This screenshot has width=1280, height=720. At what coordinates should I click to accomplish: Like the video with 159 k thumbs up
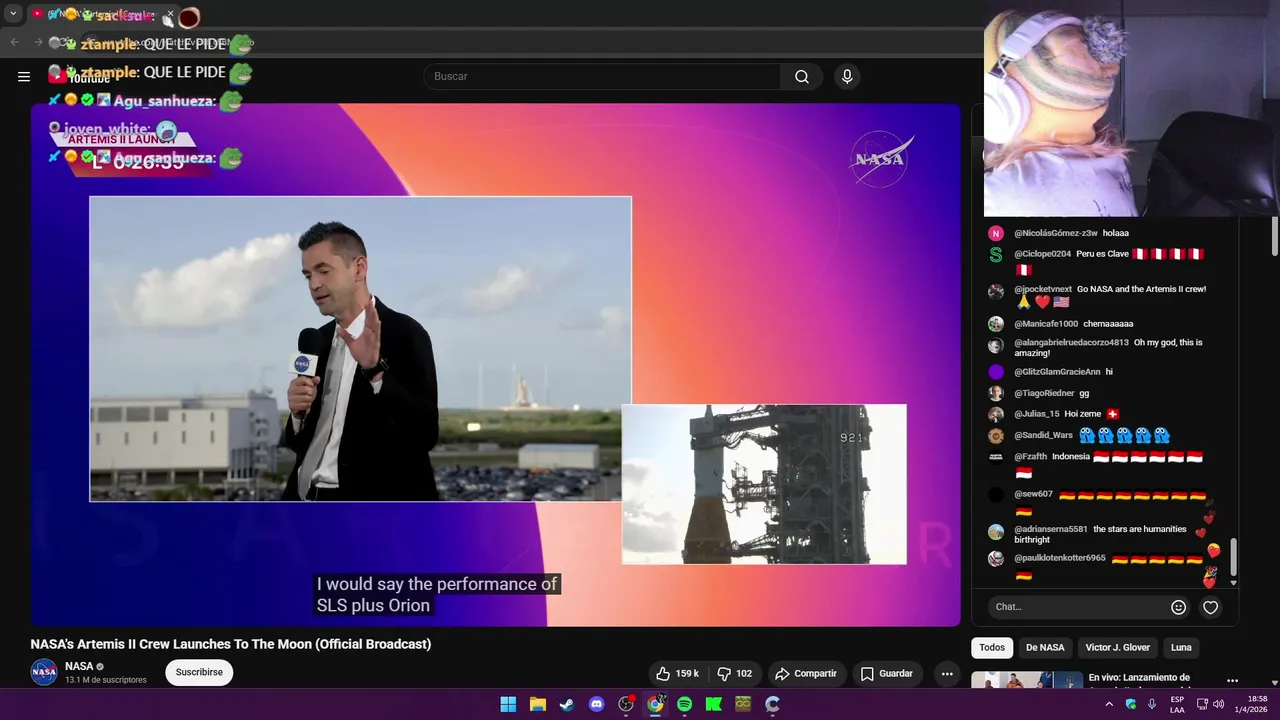677,674
